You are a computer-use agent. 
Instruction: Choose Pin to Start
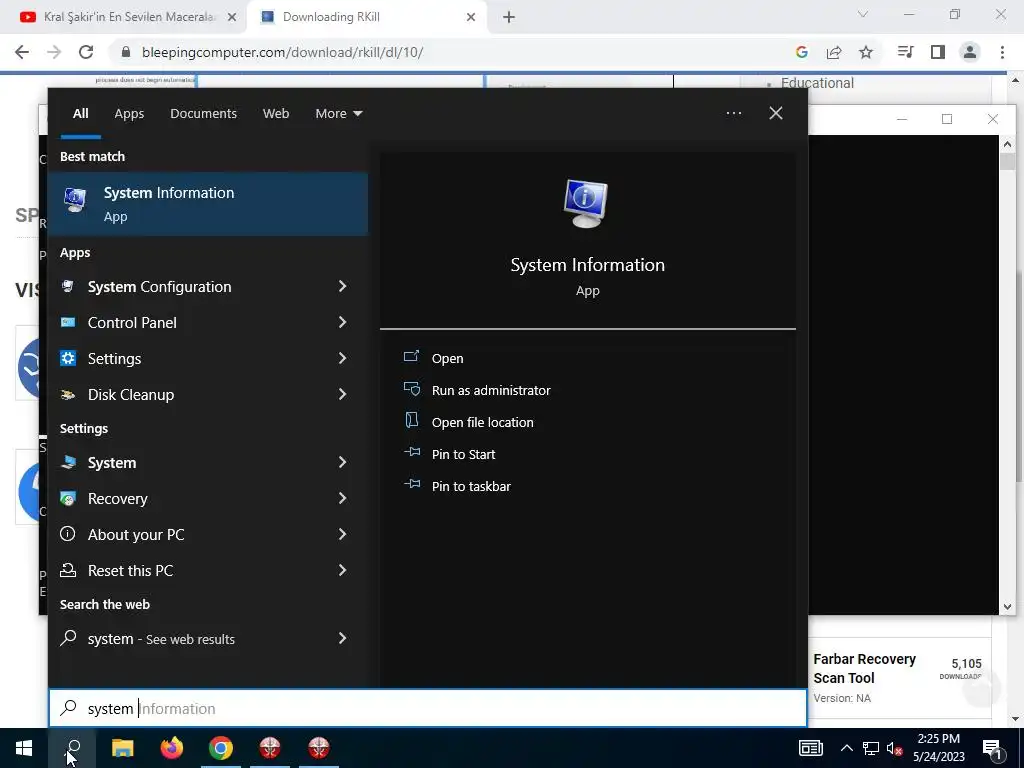point(463,455)
